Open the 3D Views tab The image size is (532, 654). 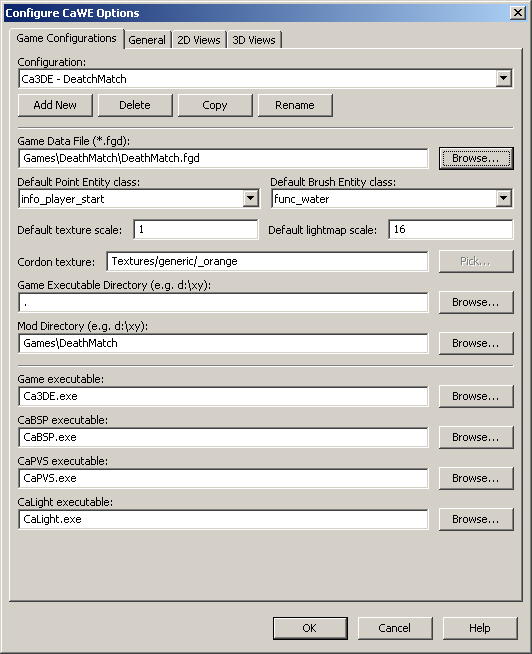coord(254,40)
